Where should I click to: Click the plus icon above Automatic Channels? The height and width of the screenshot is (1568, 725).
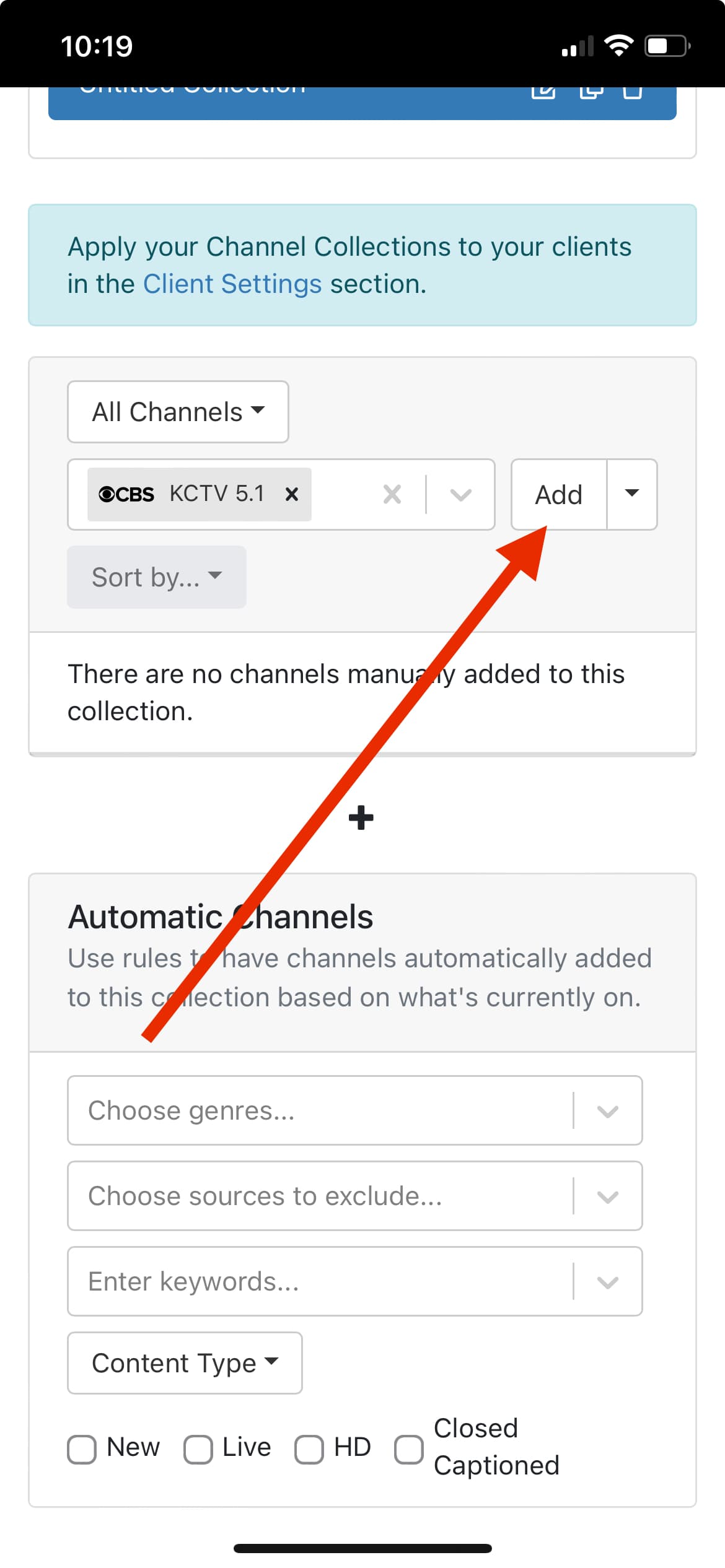(x=361, y=818)
